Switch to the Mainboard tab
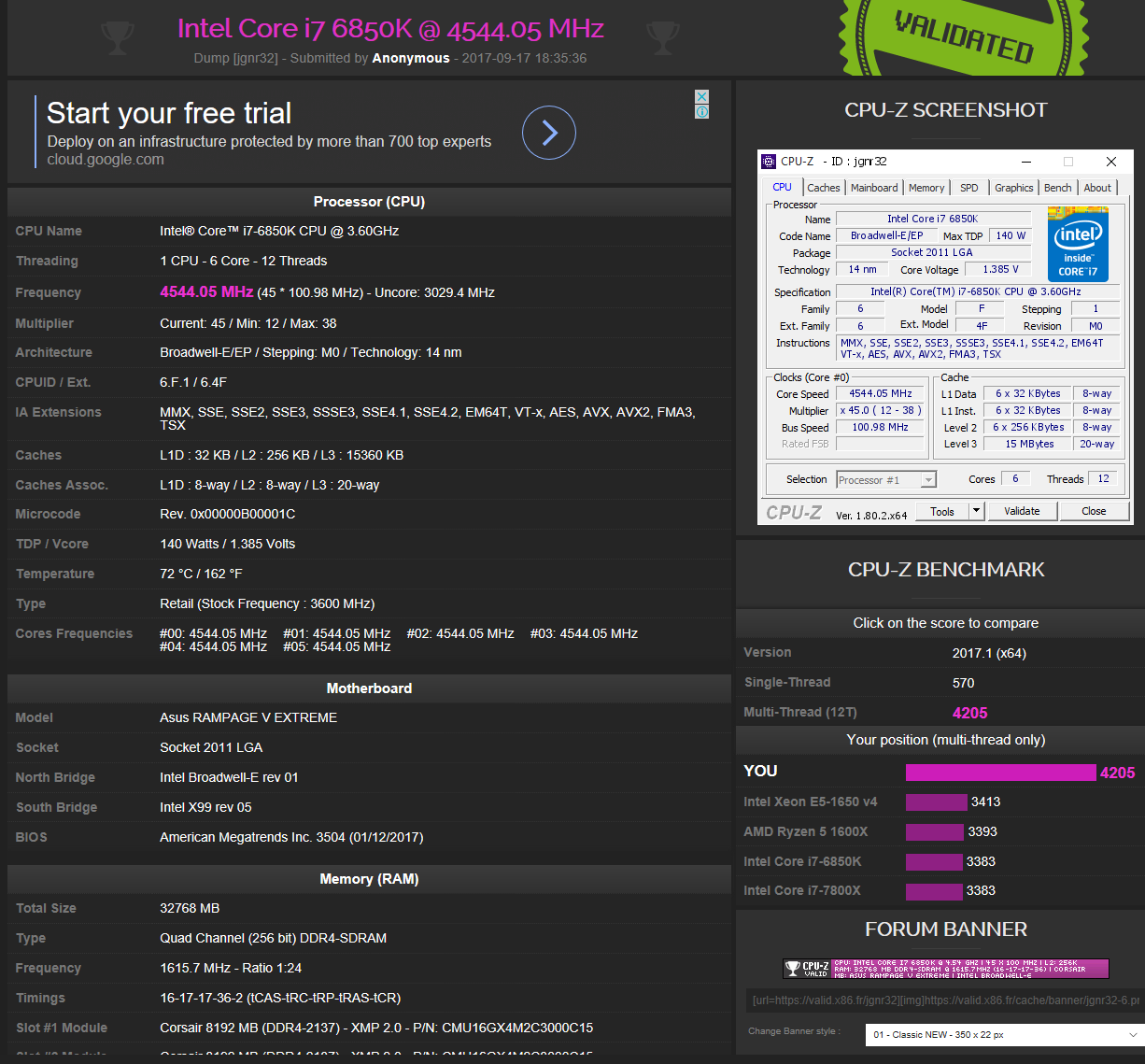Screen dimensions: 1145x1064 click(874, 188)
